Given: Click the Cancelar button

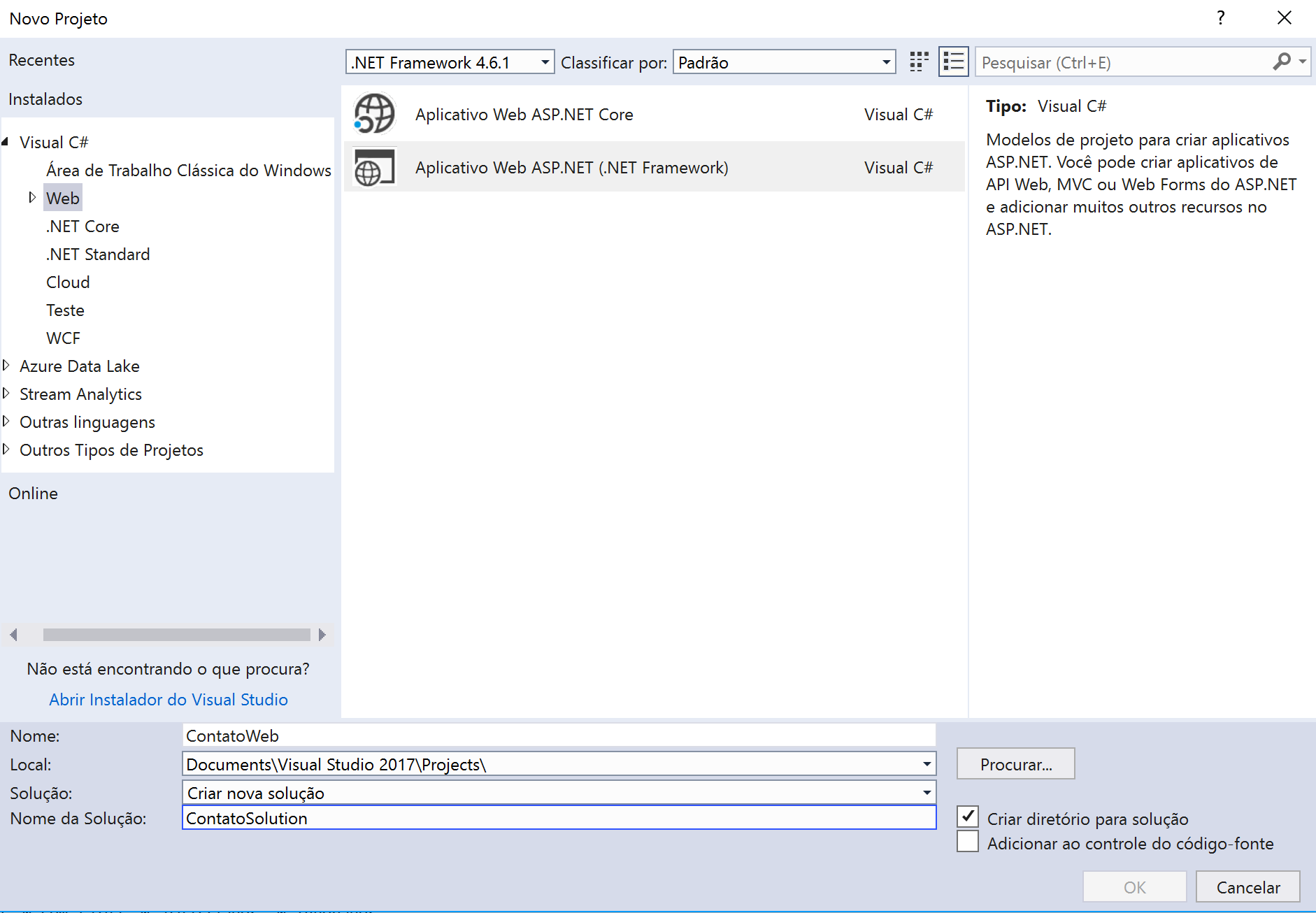Looking at the screenshot, I should (1248, 886).
